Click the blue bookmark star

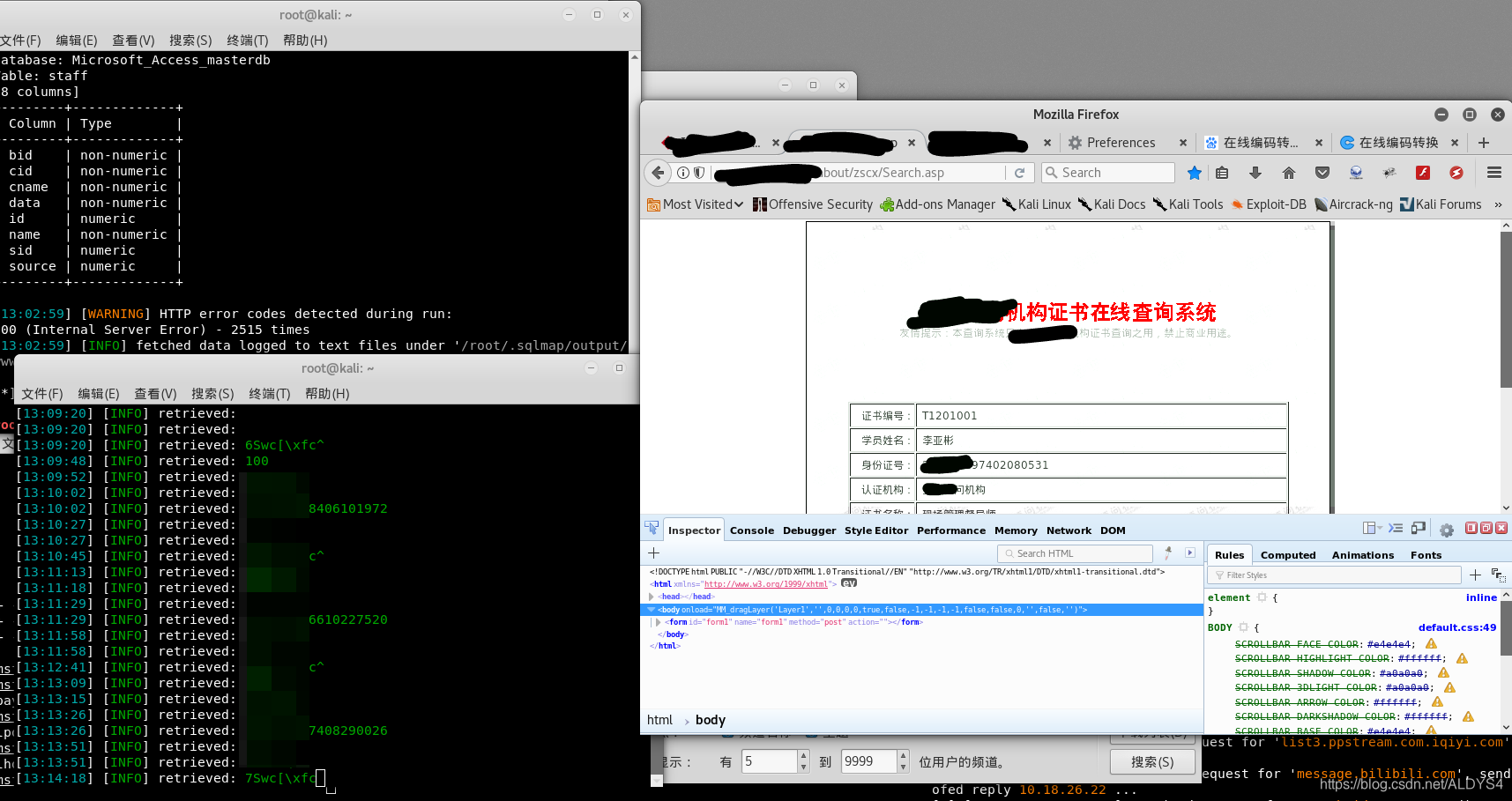pos(1194,173)
